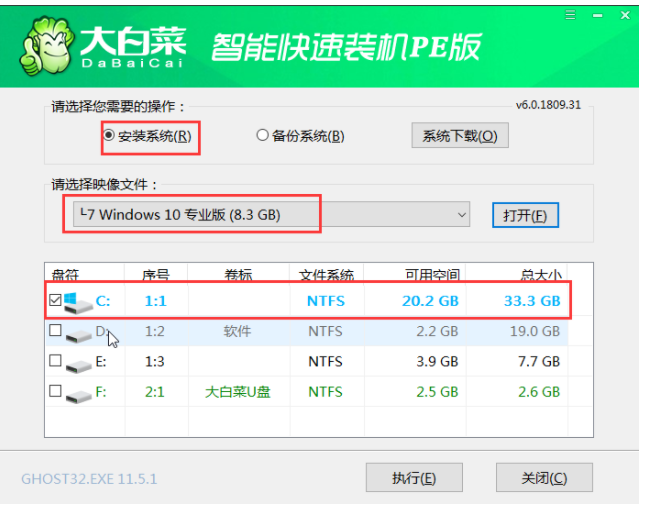The image size is (648, 512).
Task: Sort by the 总大小 column header
Action: click(541, 274)
